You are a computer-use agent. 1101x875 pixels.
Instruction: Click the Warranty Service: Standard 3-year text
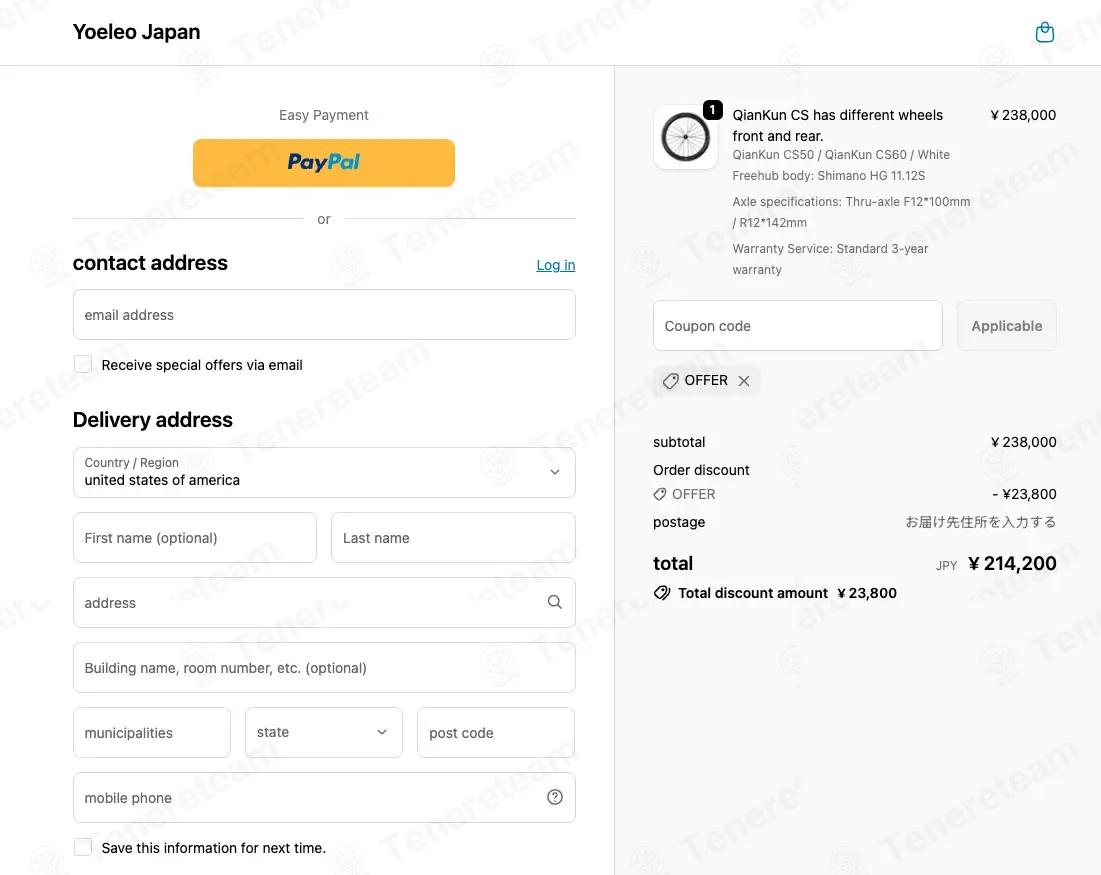[830, 259]
